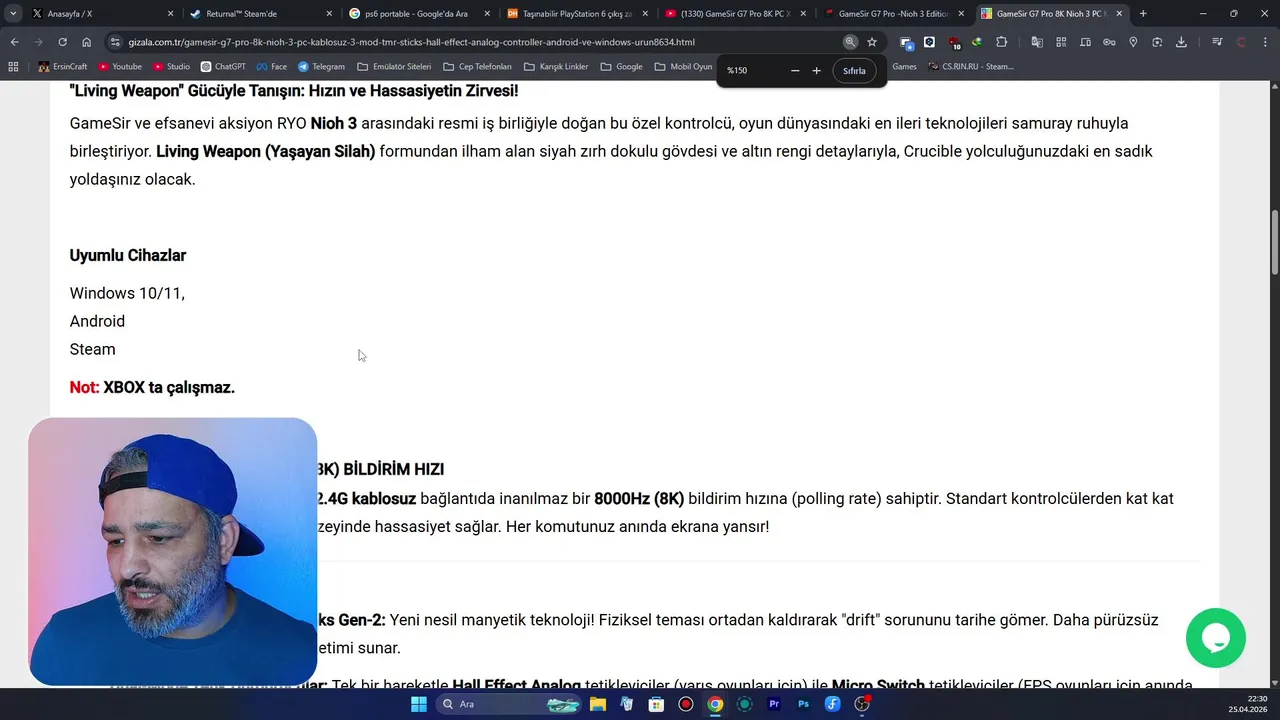This screenshot has height=720, width=1280.
Task: Open the apps grid in bookmarks bar
Action: point(13,67)
